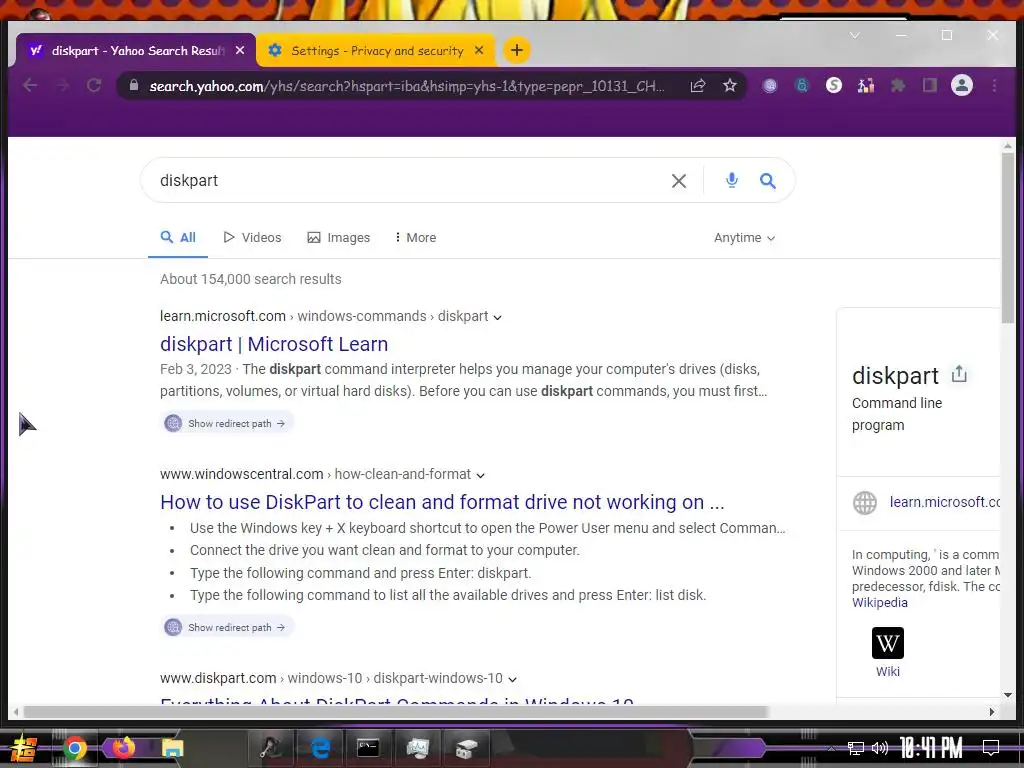Click the www.windowscentral.com breadcrumb text

coord(242,474)
